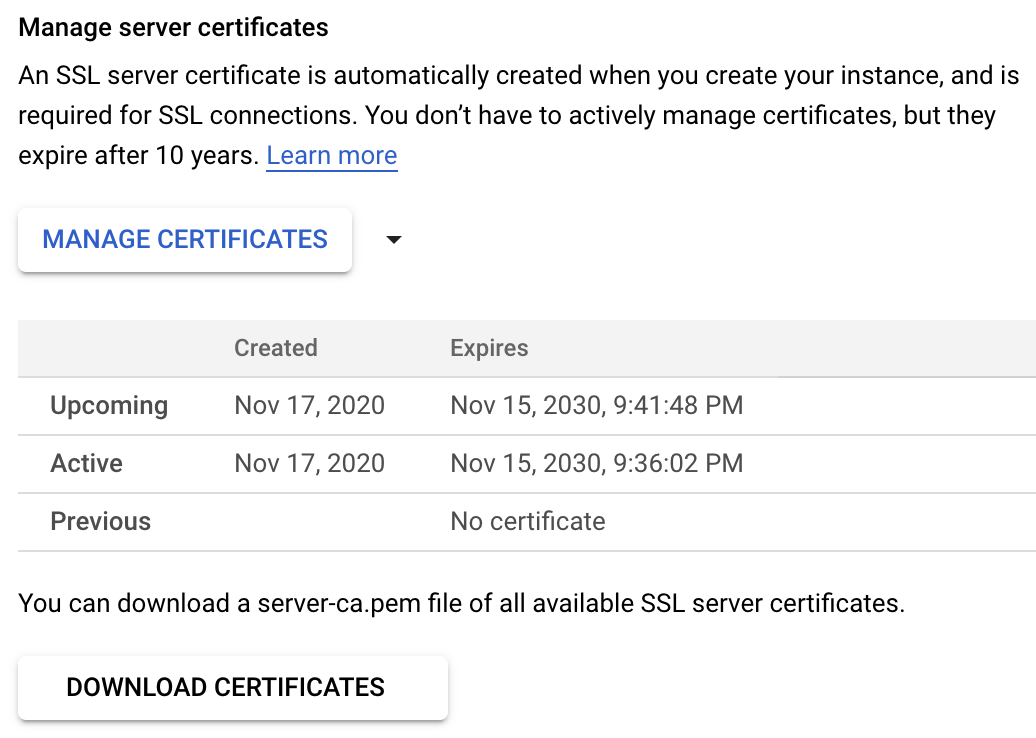This screenshot has width=1036, height=738.
Task: Click the Manage server certificates heading
Action: [172, 27]
